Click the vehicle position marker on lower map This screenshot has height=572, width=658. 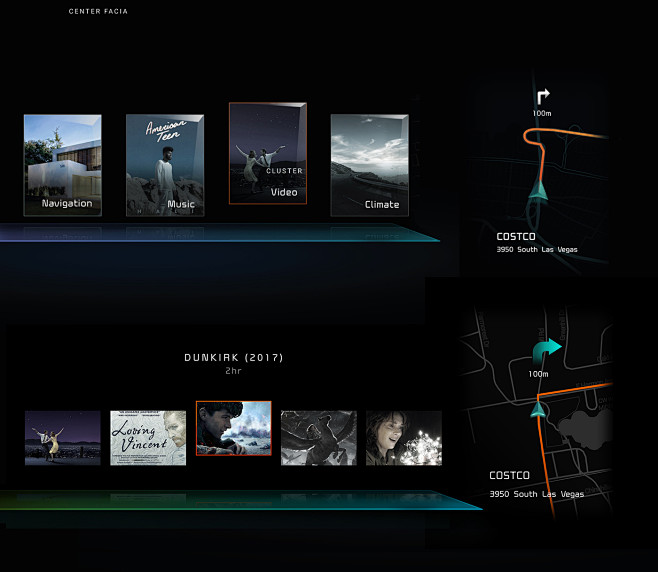538,409
